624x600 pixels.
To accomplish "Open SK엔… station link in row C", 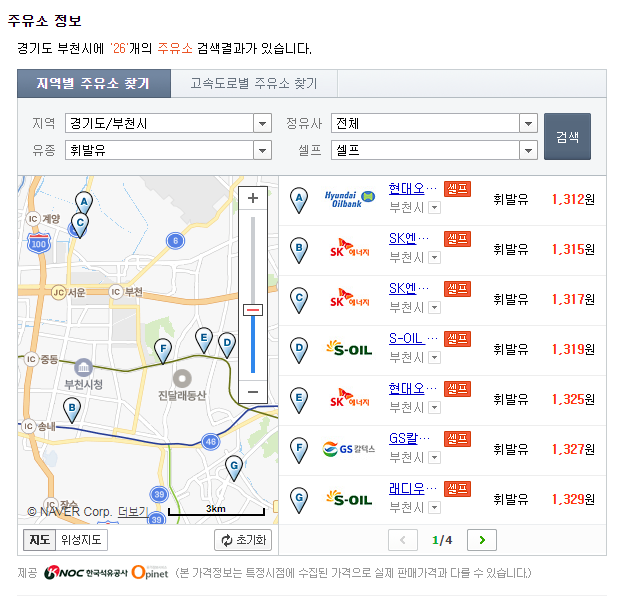I will (x=409, y=288).
